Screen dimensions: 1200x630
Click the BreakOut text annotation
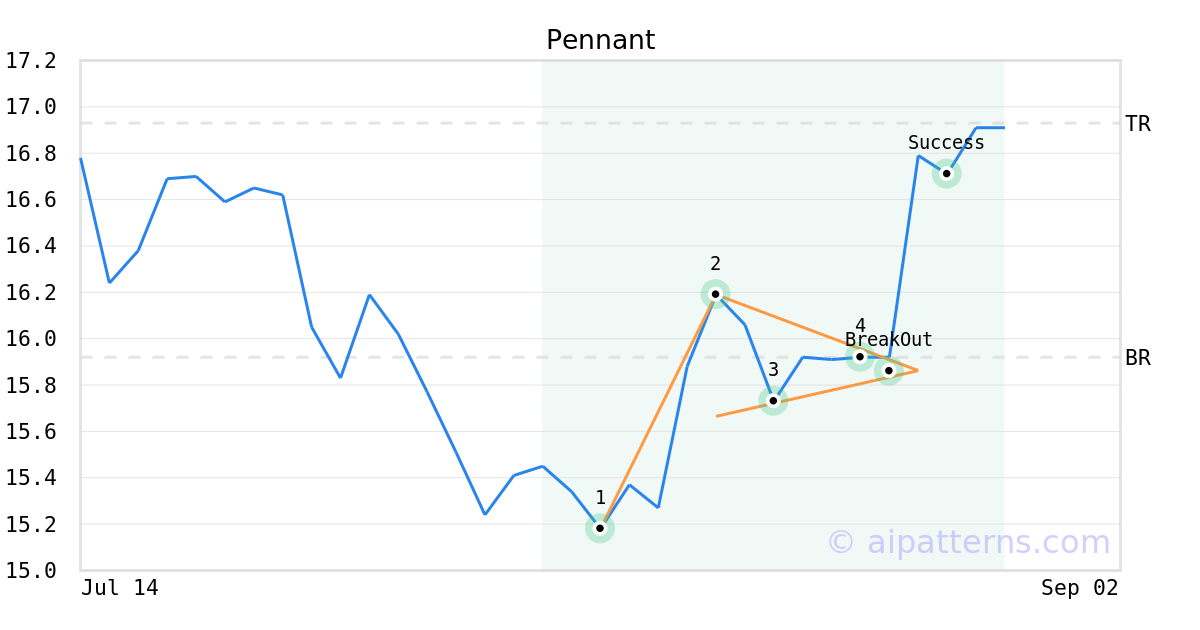(889, 340)
